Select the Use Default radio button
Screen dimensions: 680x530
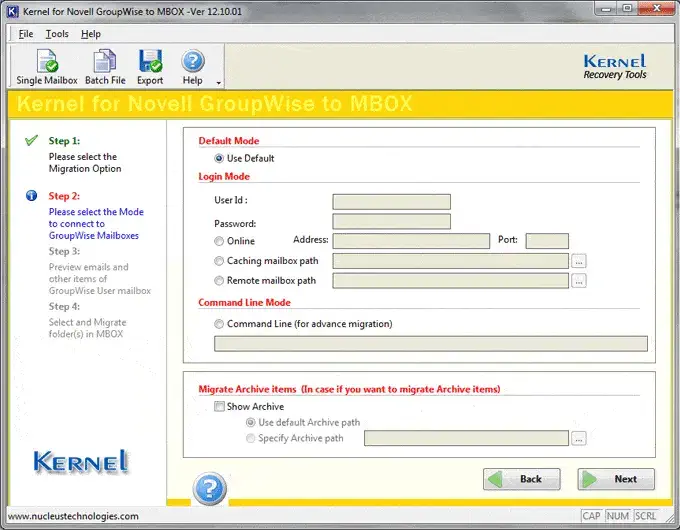(219, 158)
